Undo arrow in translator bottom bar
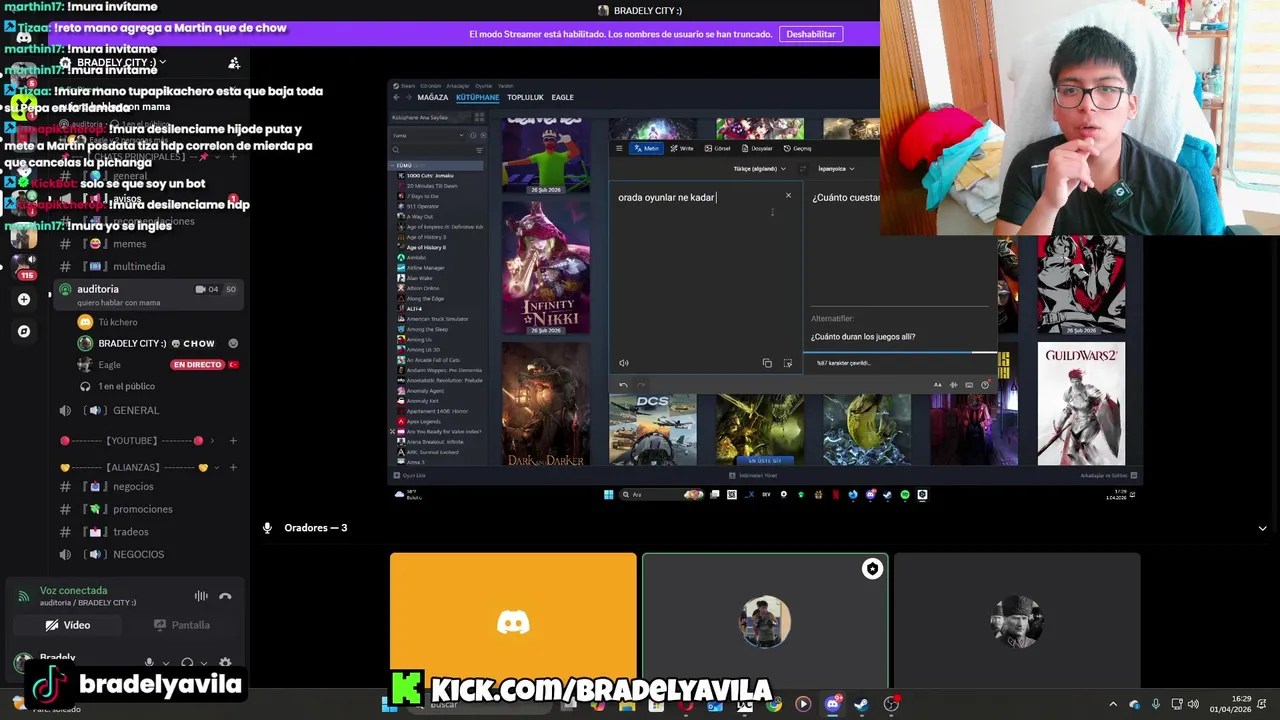This screenshot has width=1280, height=720. point(623,385)
